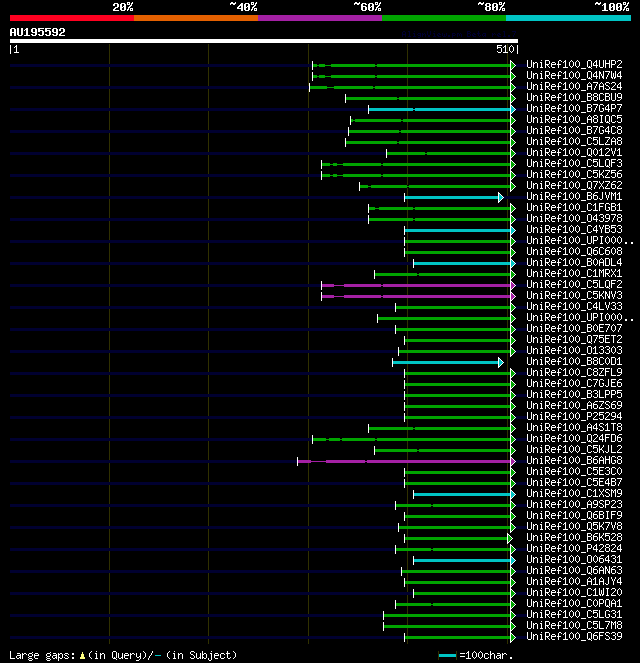The width and height of the screenshot is (640, 663).
Task: Click the yellow query-gap marker in the legend
Action: click(82, 655)
